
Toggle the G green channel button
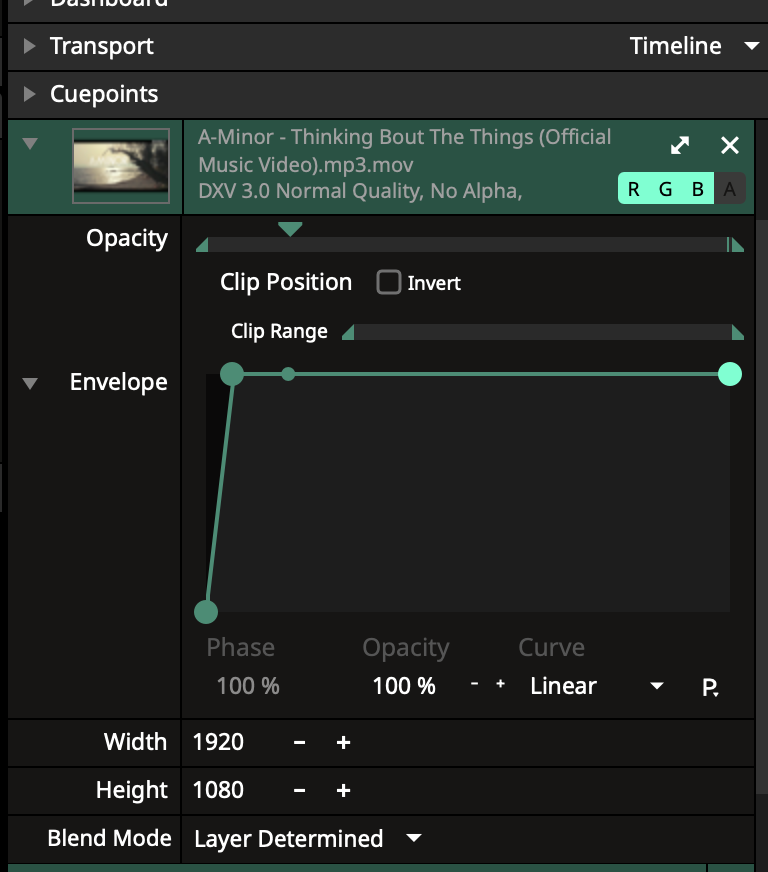click(666, 189)
